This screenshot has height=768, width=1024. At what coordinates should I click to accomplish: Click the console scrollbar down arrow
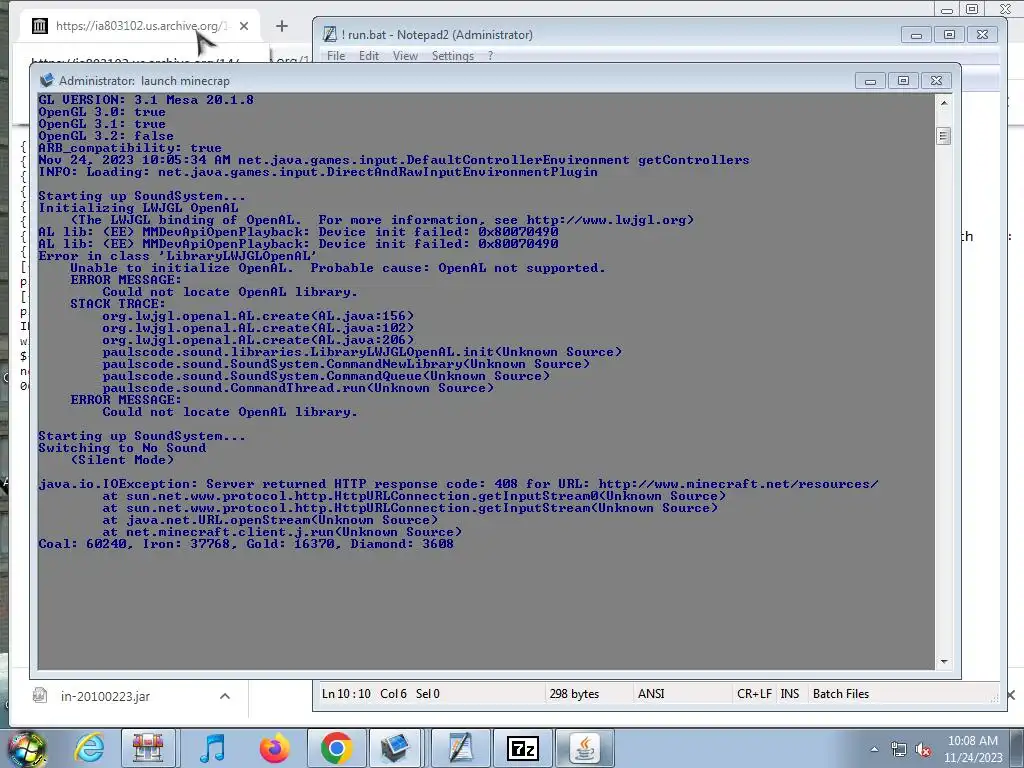coord(944,662)
